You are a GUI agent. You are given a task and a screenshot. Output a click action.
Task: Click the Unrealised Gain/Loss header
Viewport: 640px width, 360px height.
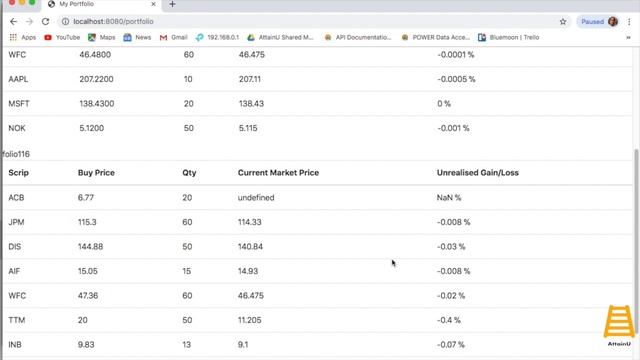[478, 173]
